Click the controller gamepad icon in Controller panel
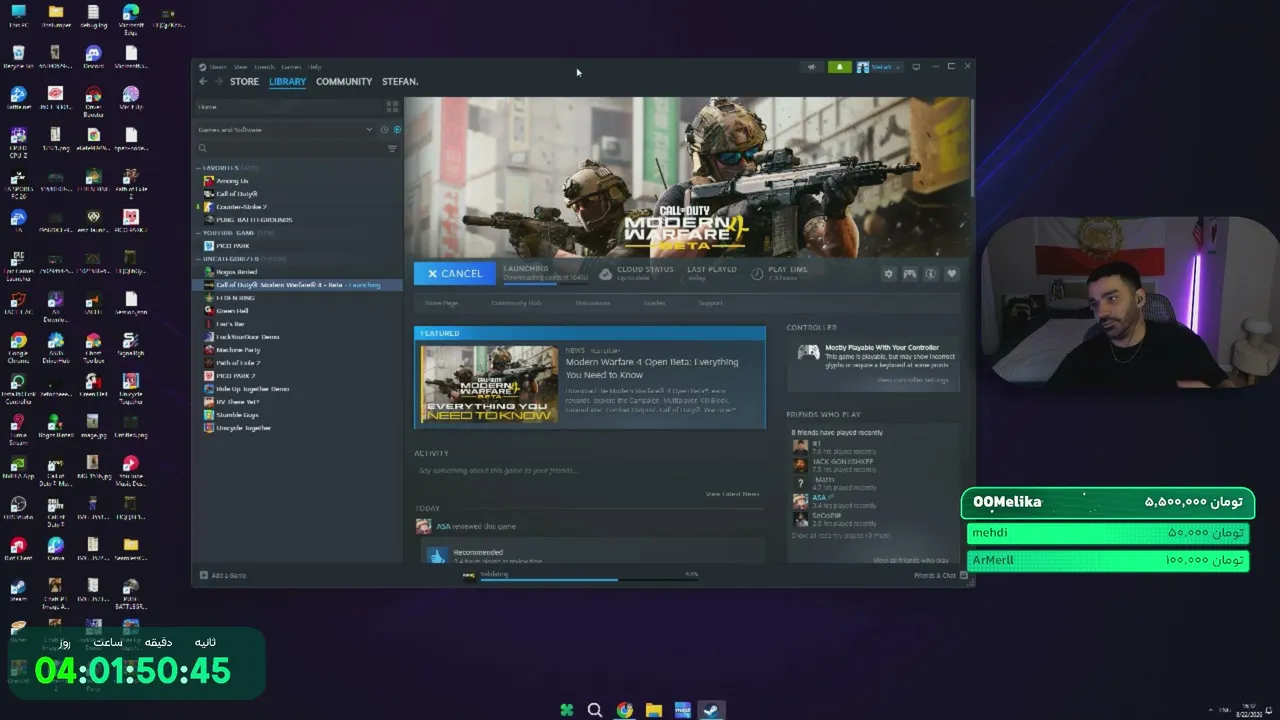Viewport: 1280px width, 720px height. click(808, 352)
